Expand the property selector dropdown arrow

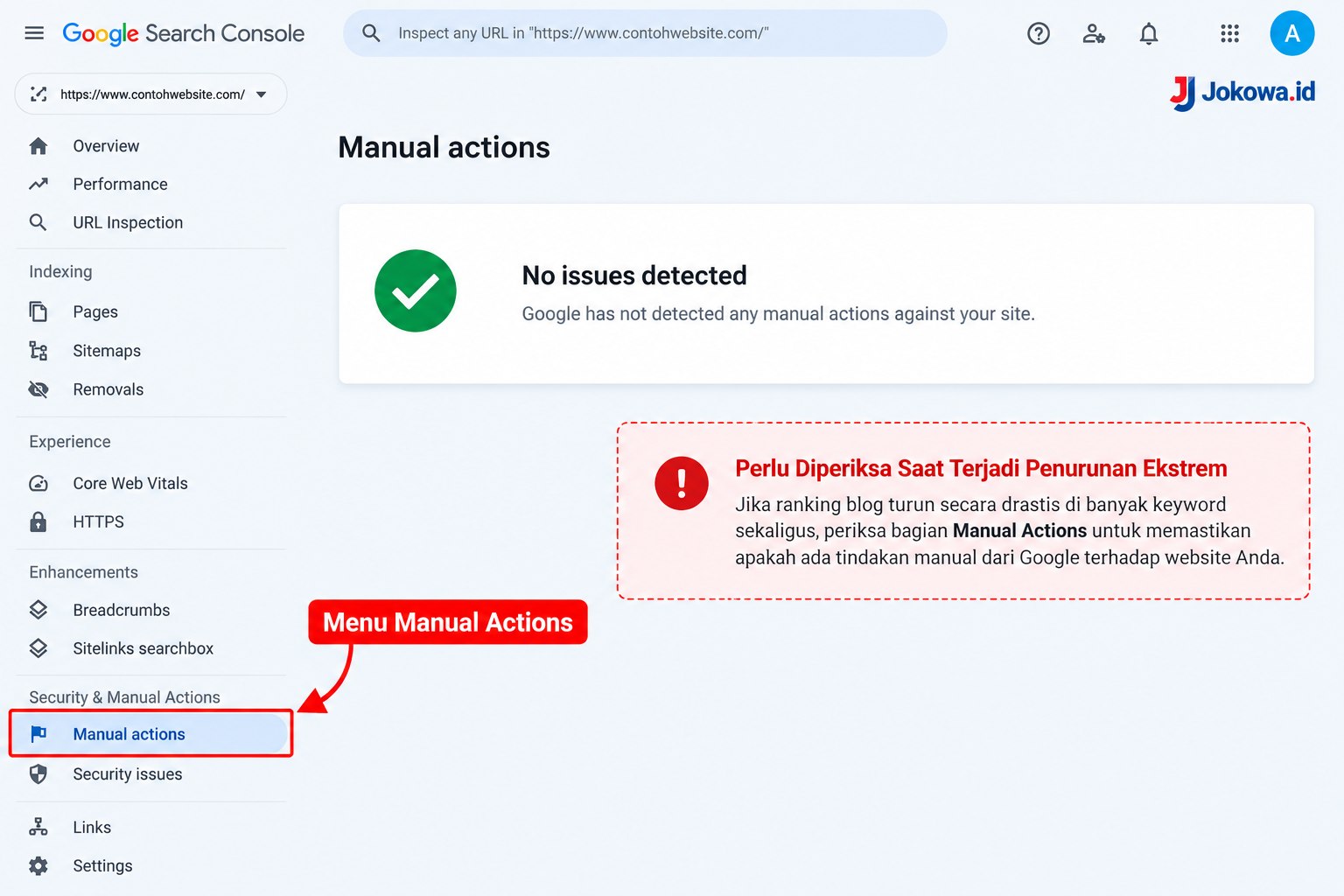(261, 94)
